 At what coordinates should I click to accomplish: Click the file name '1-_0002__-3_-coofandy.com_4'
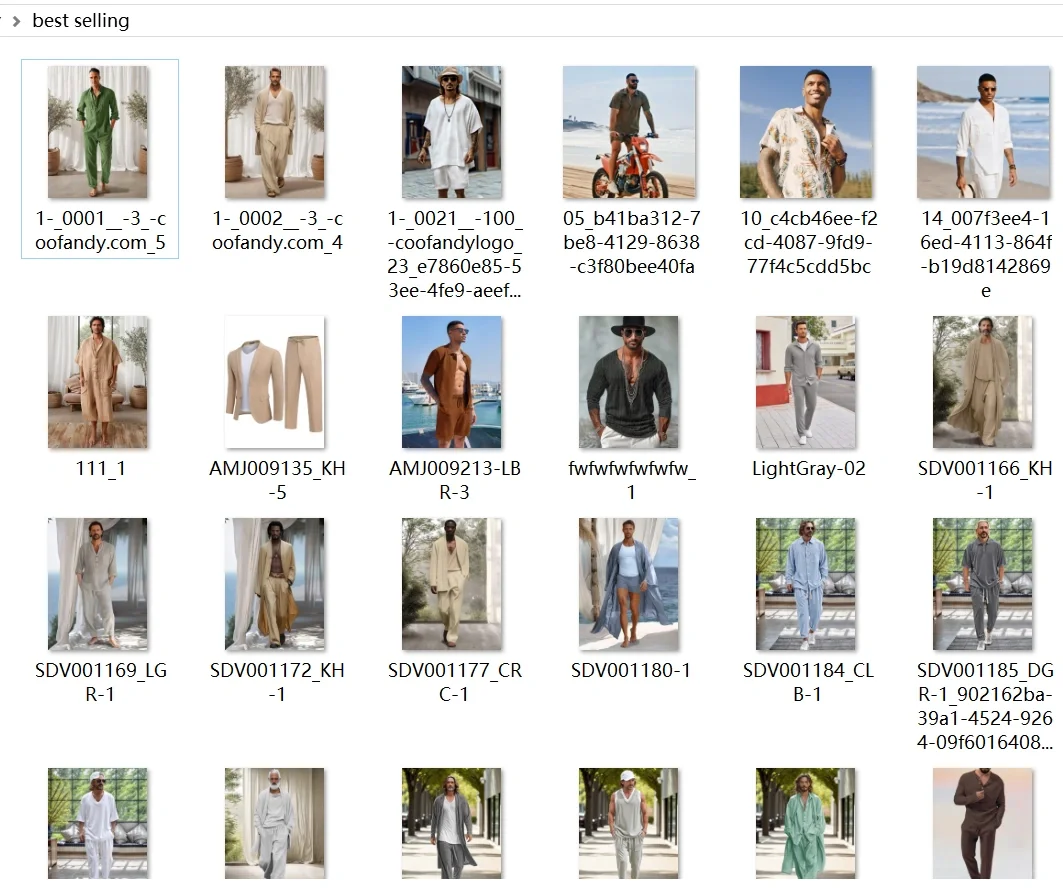(x=277, y=230)
